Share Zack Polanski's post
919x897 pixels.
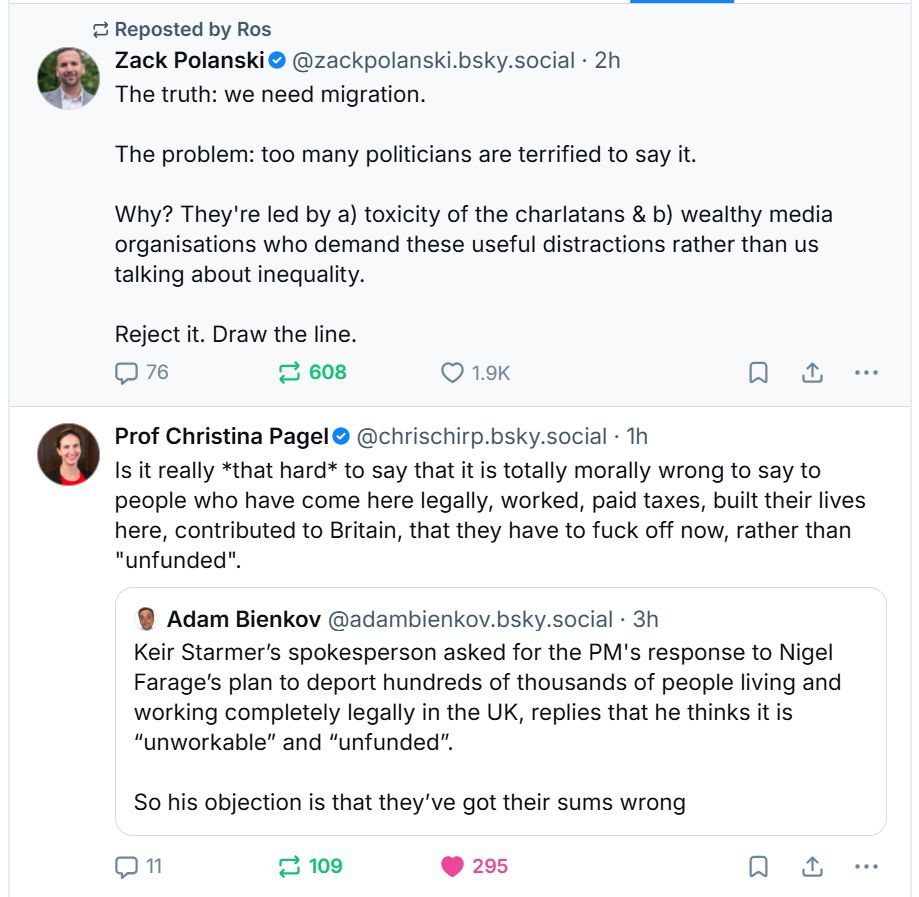click(812, 373)
